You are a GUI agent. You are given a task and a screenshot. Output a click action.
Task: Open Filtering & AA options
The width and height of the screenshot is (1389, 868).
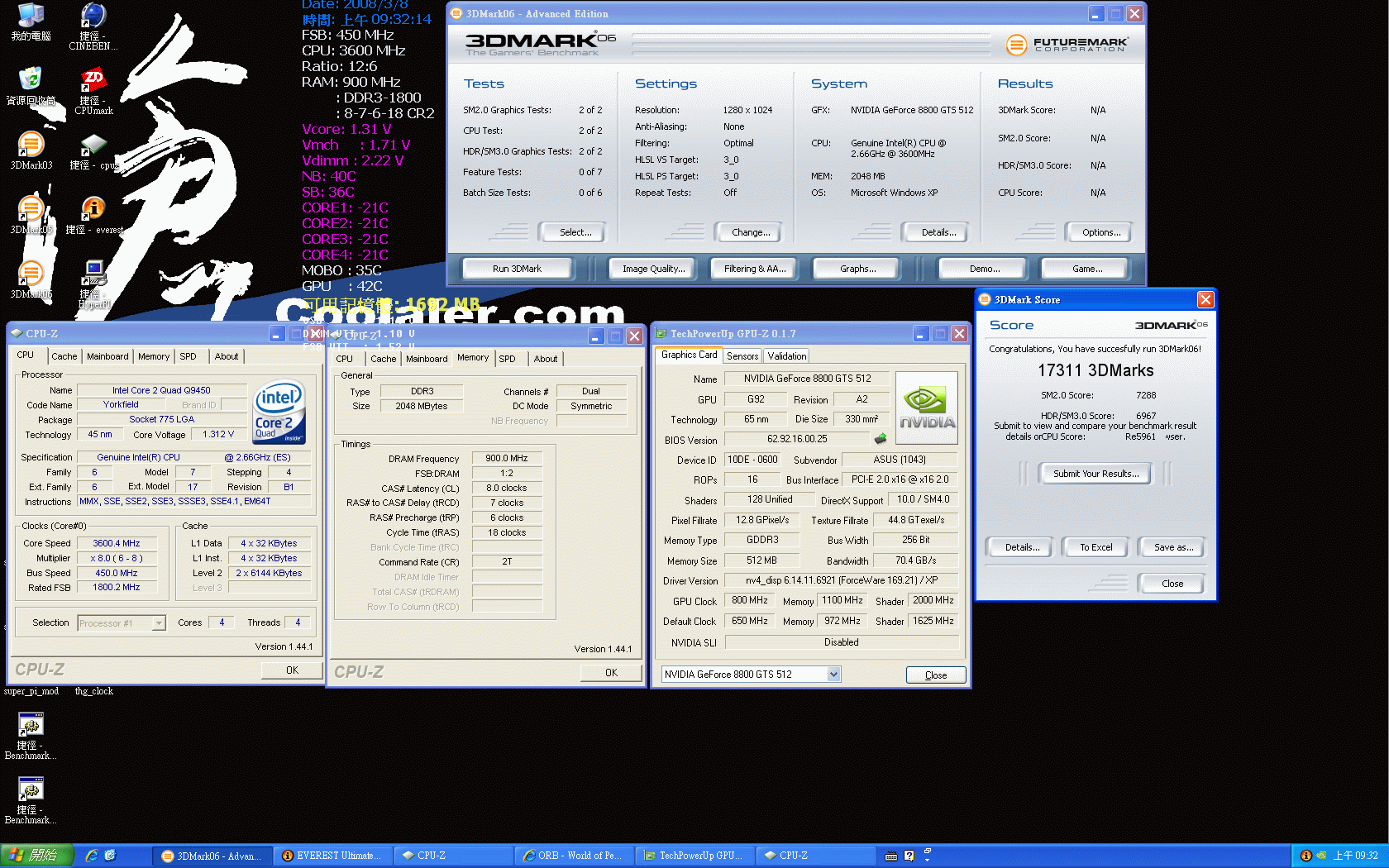pyautogui.click(x=755, y=269)
